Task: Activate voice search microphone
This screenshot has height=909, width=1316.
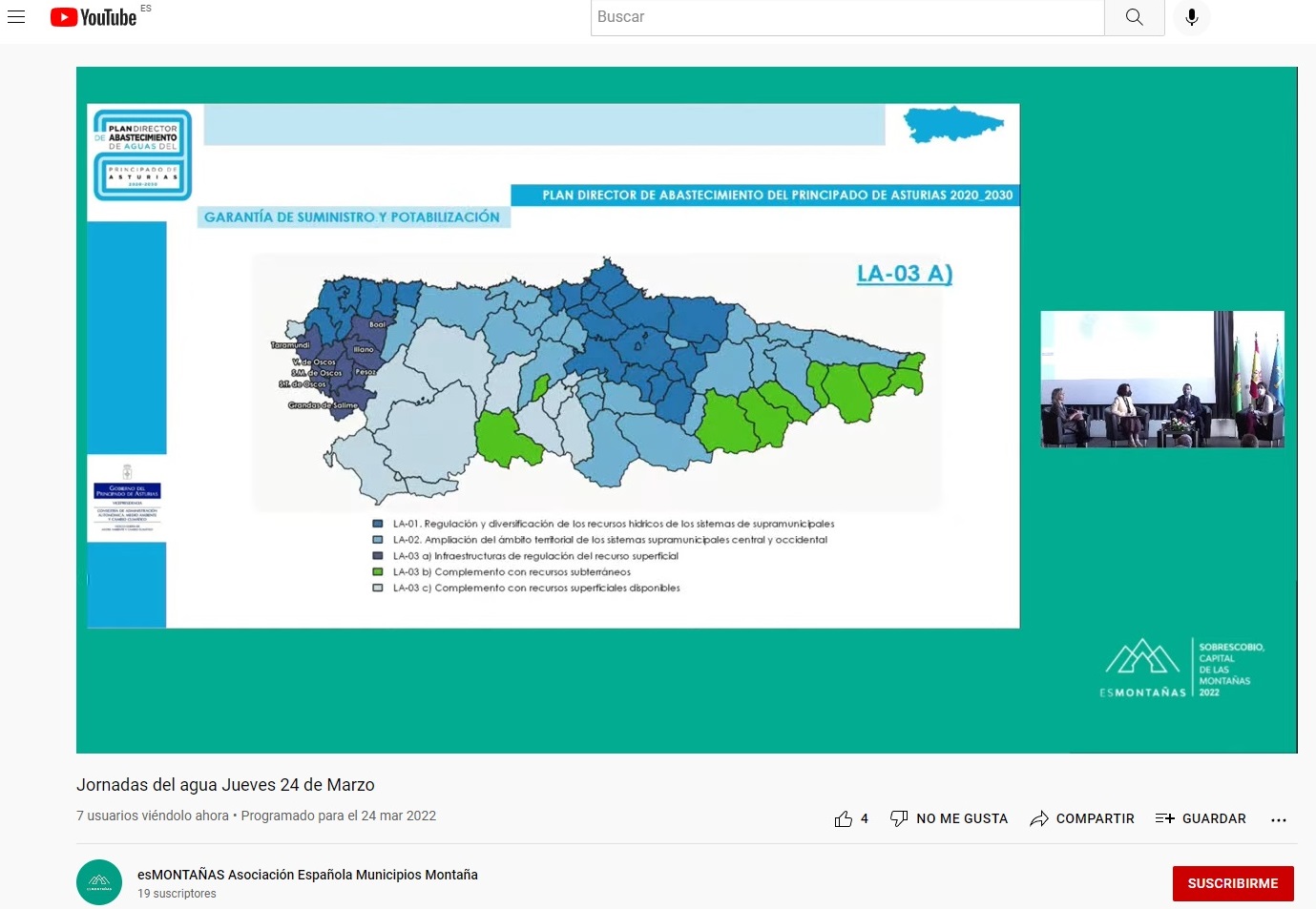Action: (1191, 17)
